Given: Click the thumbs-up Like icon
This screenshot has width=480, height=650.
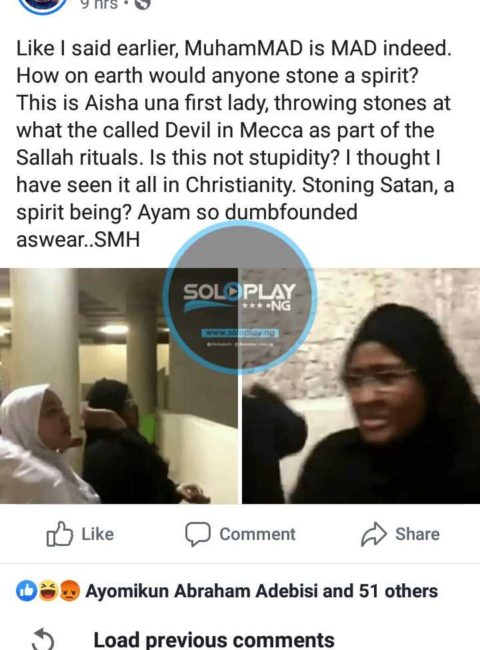Looking at the screenshot, I should (60, 534).
